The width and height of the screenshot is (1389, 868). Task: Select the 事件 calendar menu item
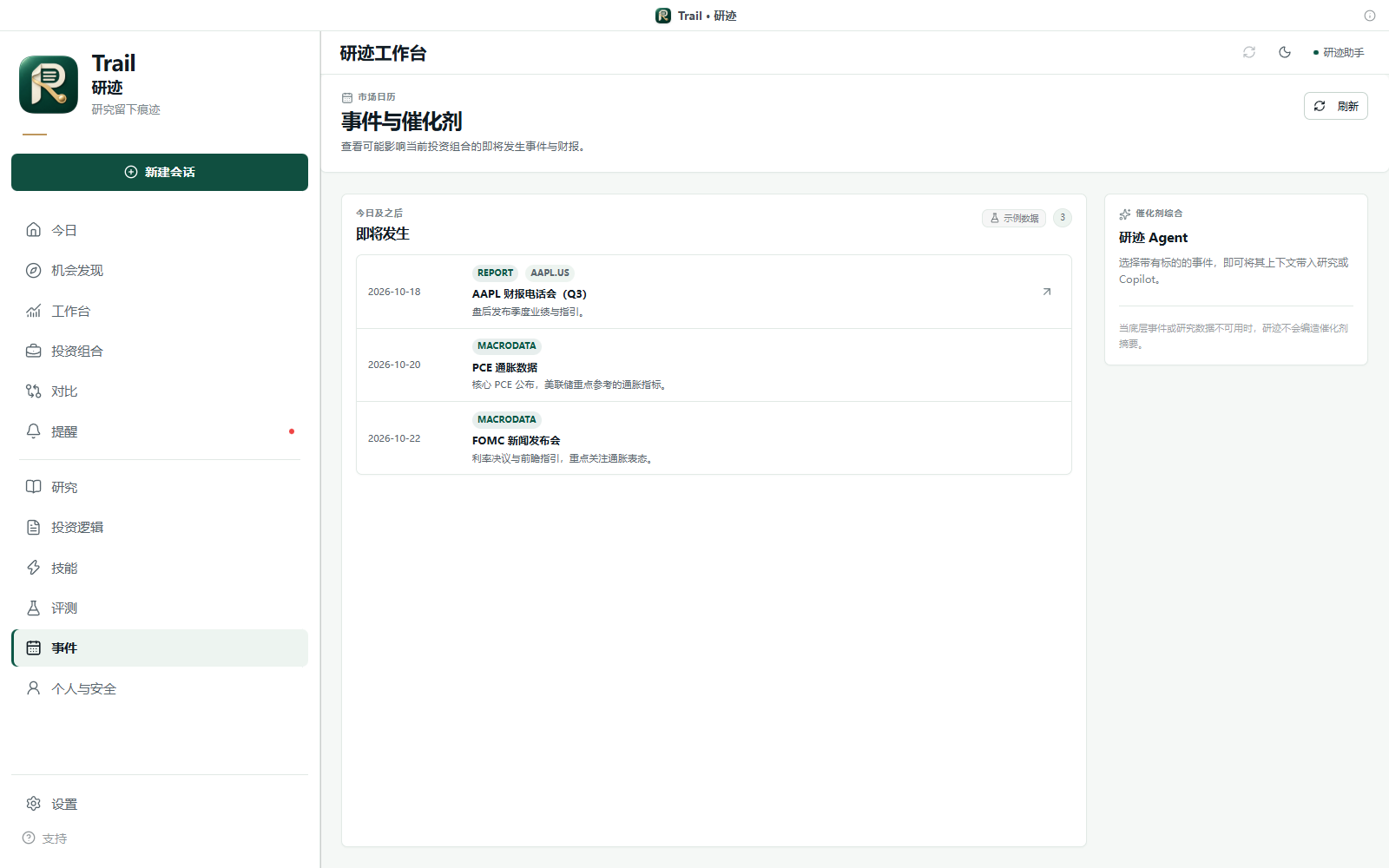tap(160, 648)
